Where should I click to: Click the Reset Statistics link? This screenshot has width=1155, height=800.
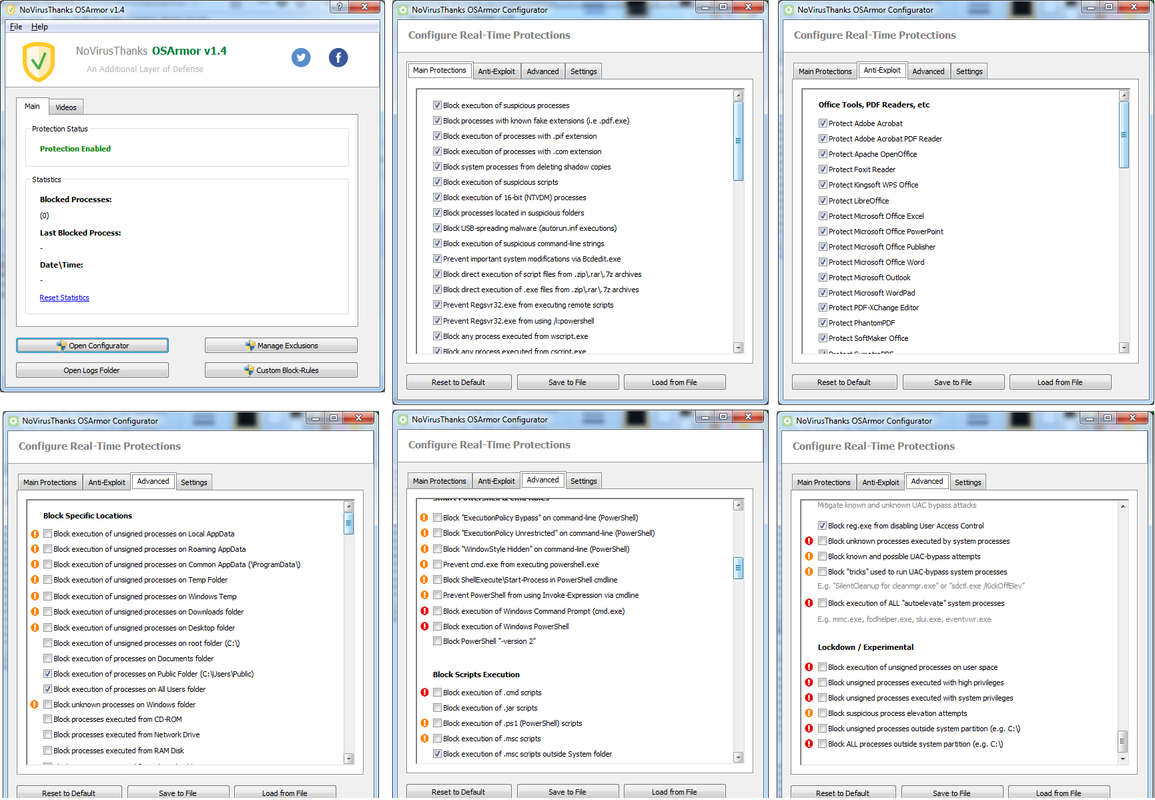(x=64, y=298)
